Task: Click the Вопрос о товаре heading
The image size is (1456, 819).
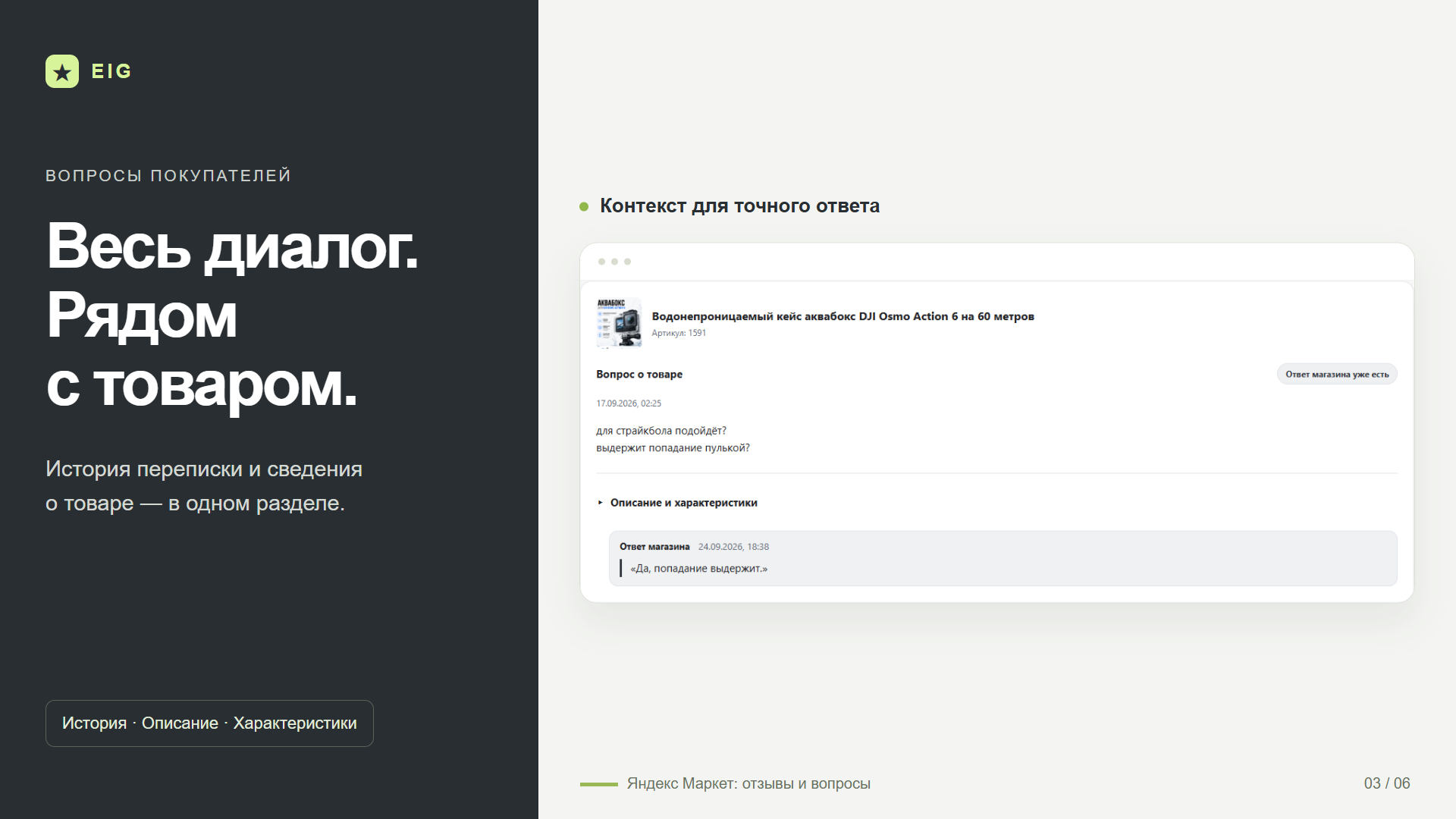Action: 639,375
